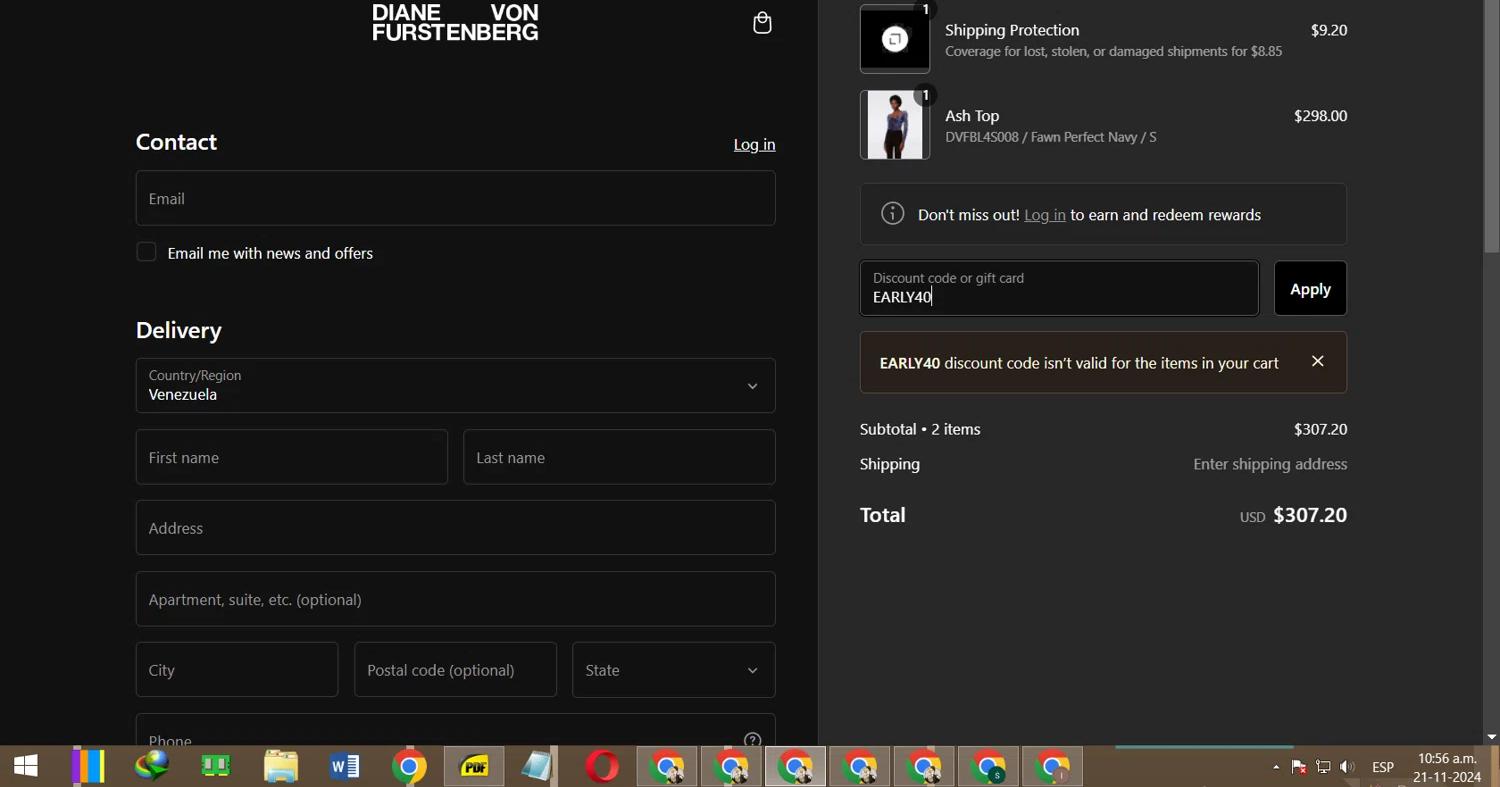Click the page vertical scrollbar thumb
The height and width of the screenshot is (787, 1500).
(1491, 126)
